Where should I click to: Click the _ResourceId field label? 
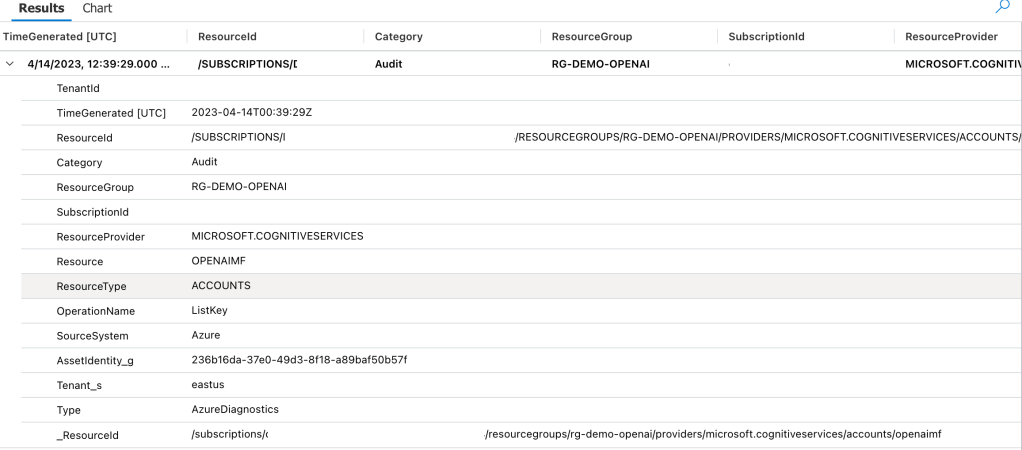[88, 435]
